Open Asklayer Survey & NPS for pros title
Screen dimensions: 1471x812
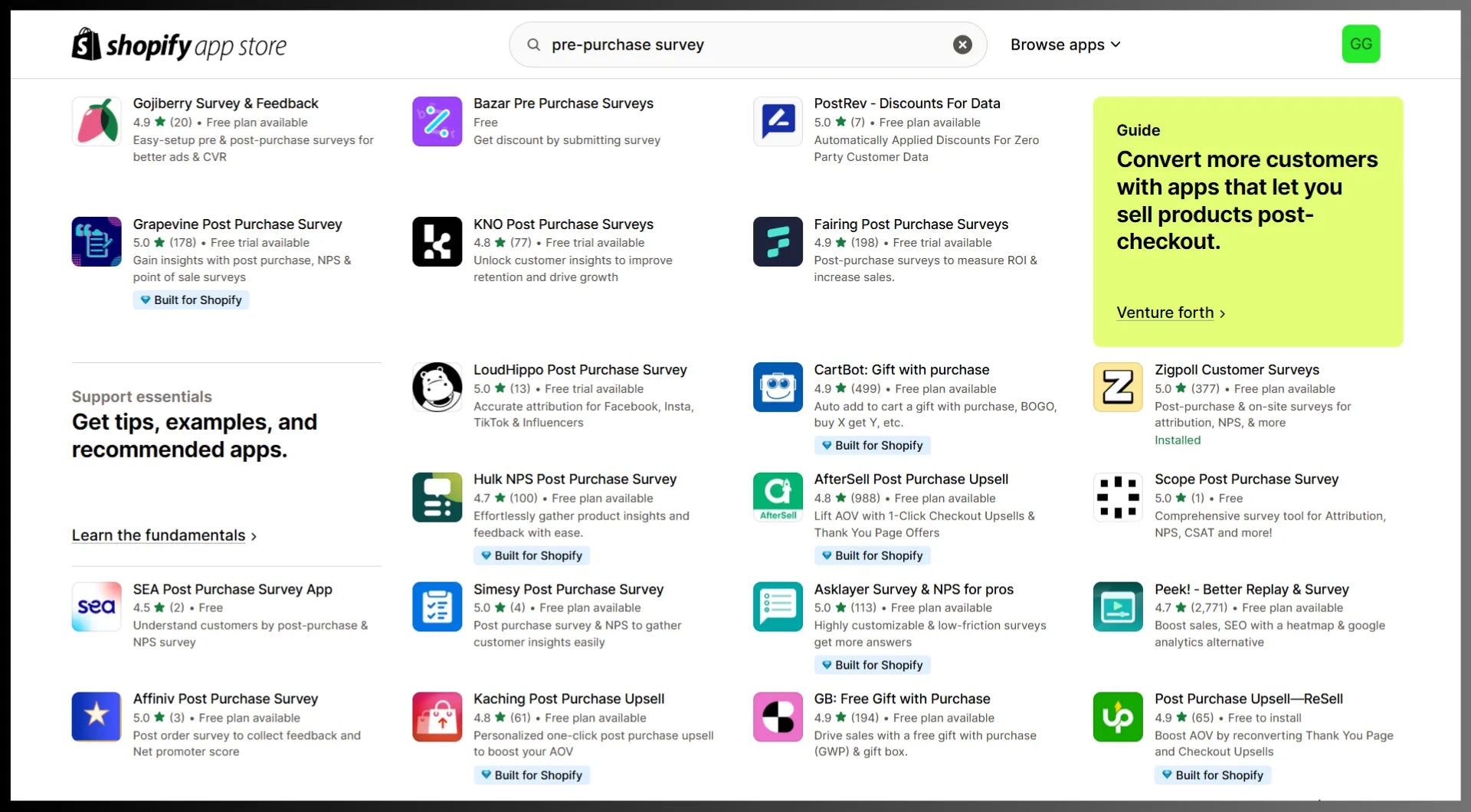(913, 590)
